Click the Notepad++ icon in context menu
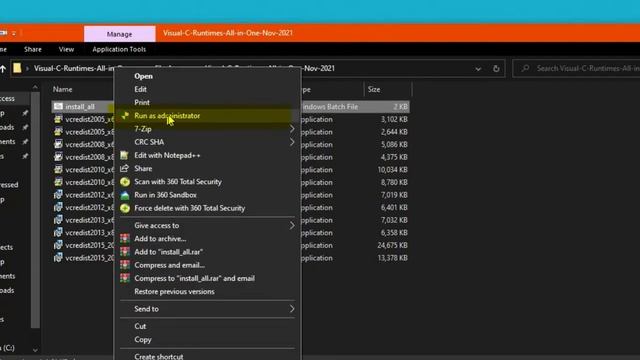This screenshot has width=640, height=360. pos(124,156)
